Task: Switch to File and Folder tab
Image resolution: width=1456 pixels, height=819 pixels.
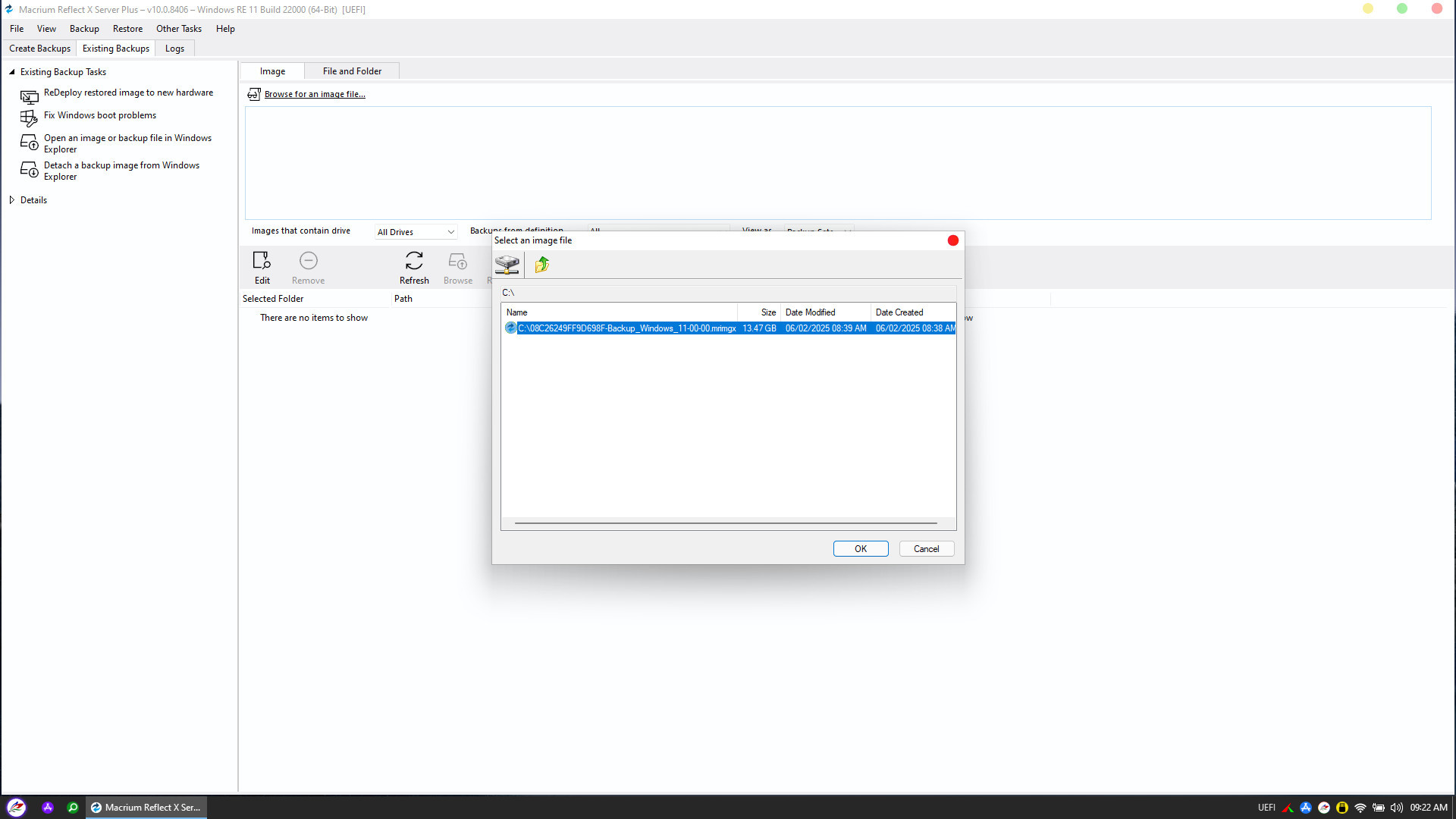Action: coord(352,71)
